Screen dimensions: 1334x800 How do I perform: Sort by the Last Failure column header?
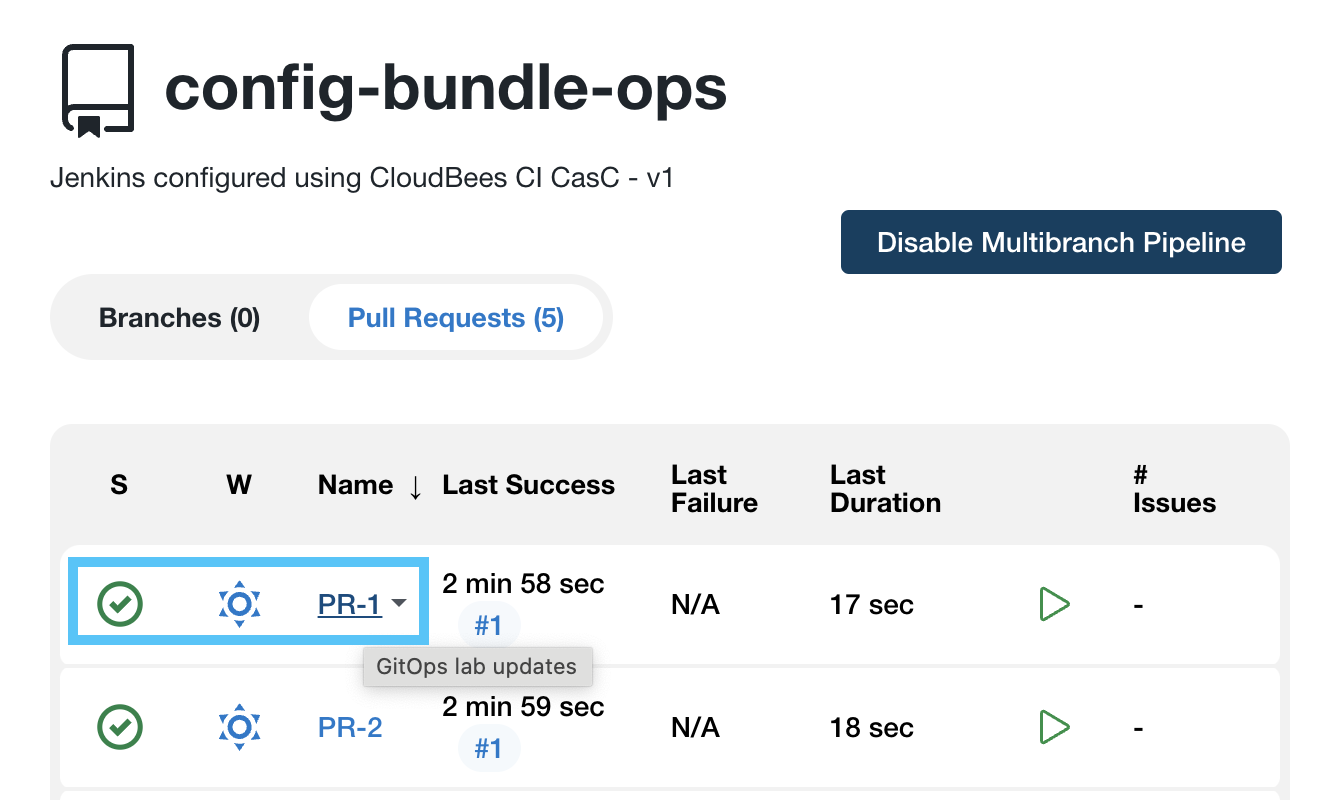coord(714,488)
